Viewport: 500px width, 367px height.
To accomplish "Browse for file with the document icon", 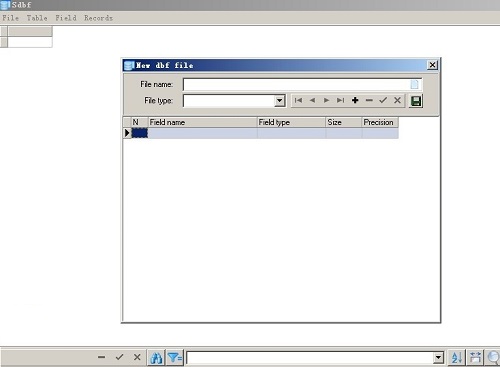I will tap(414, 84).
